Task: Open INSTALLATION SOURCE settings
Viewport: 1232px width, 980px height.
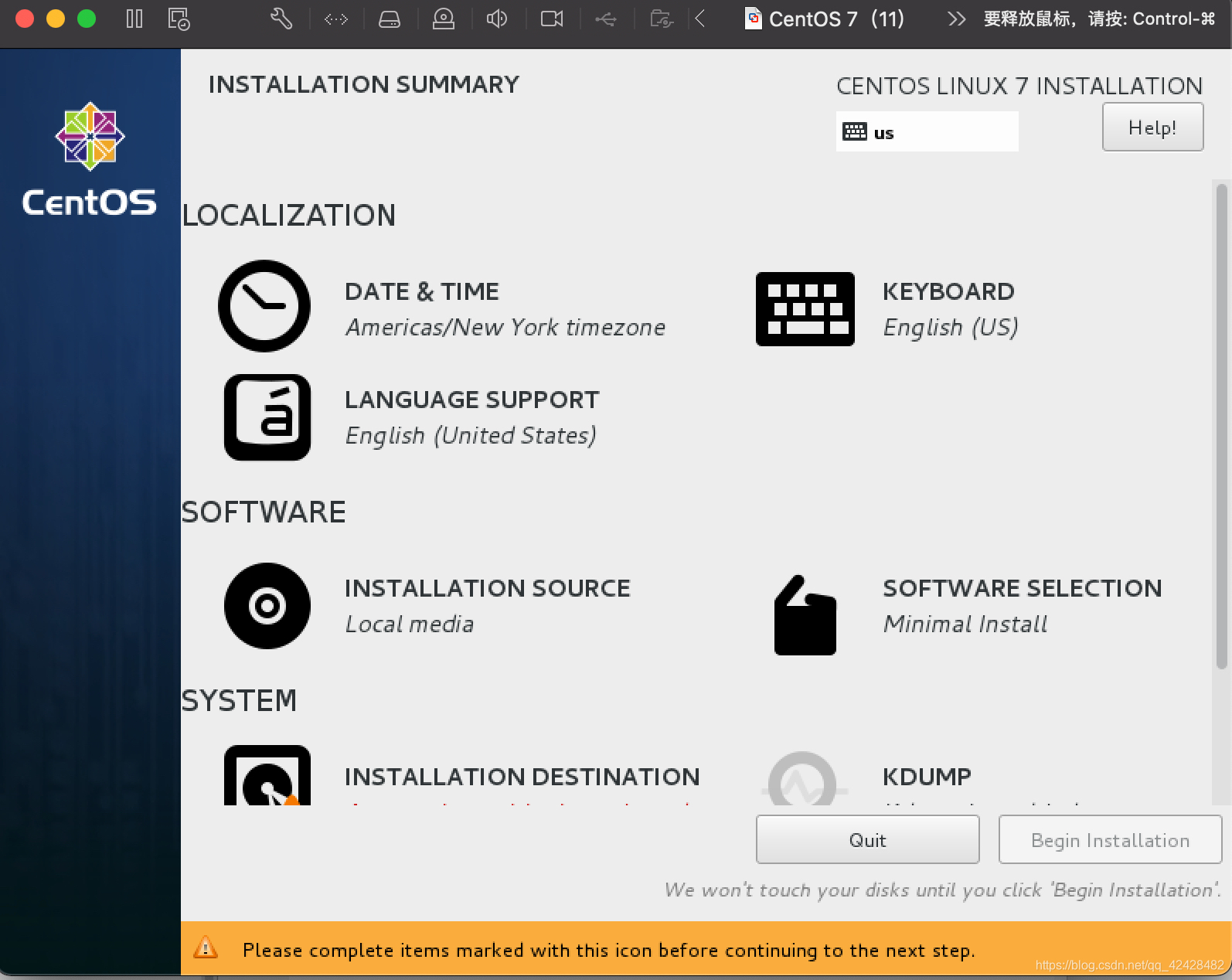Action: [x=488, y=588]
